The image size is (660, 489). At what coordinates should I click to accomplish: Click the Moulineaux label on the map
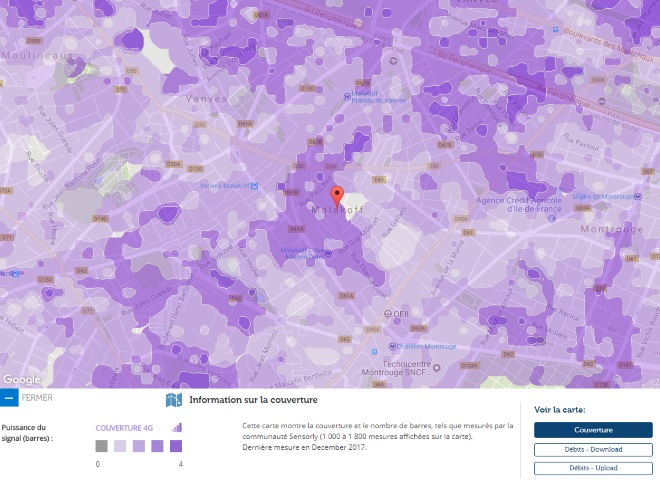click(37, 56)
